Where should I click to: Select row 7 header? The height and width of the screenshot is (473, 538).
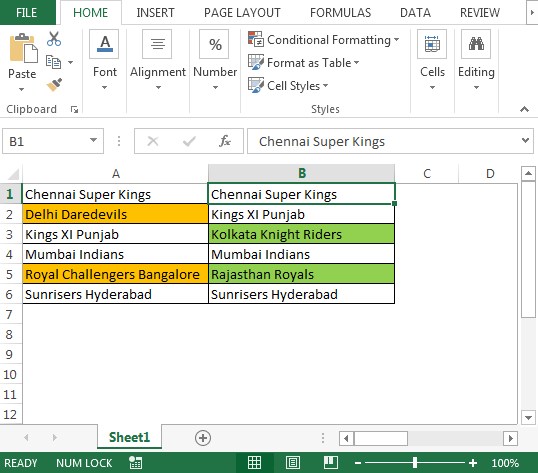pyautogui.click(x=10, y=314)
